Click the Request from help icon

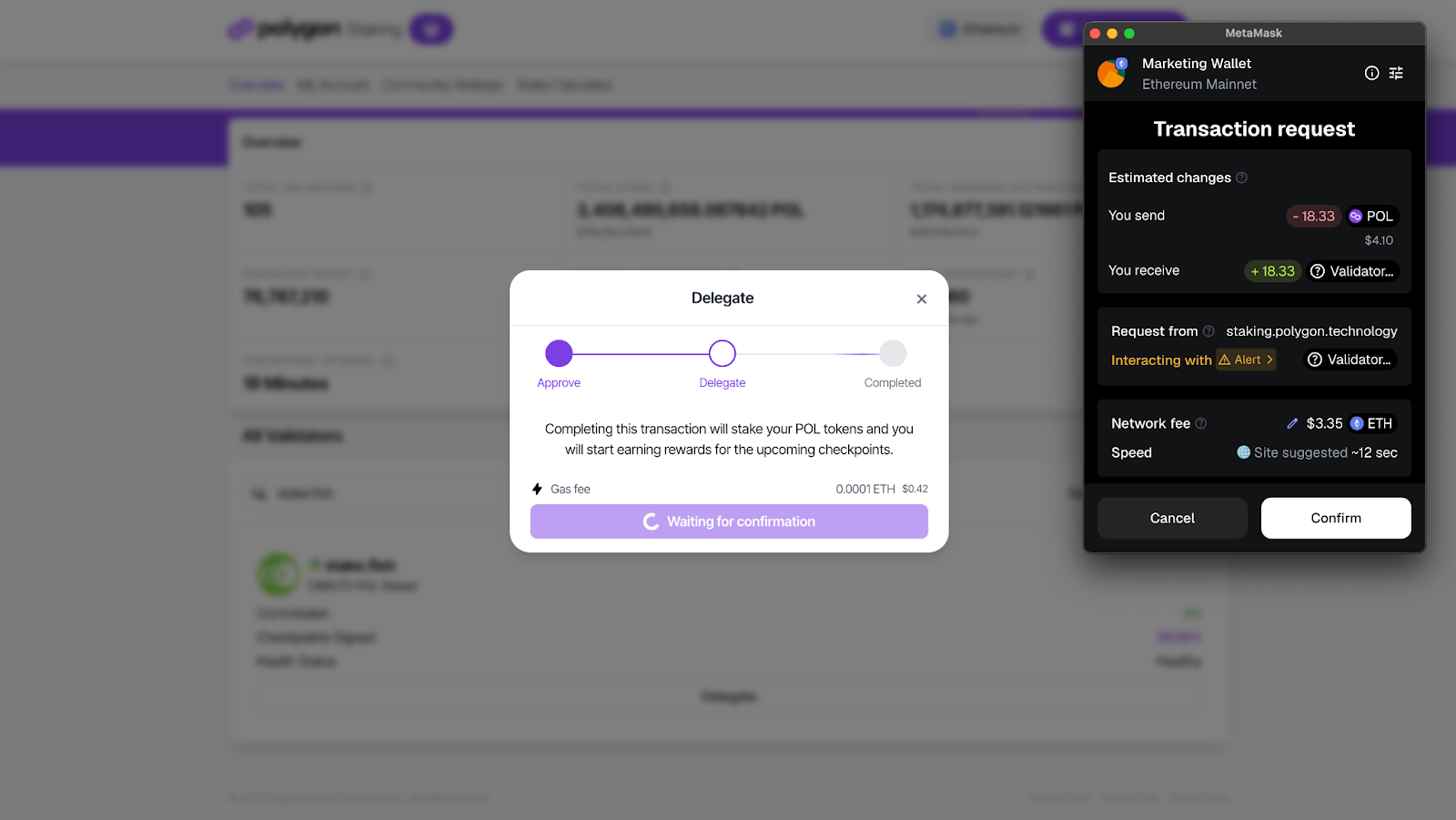(x=1208, y=331)
